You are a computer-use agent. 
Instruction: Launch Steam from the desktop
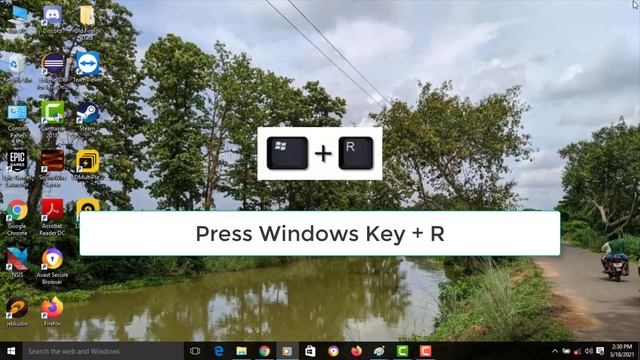87,116
